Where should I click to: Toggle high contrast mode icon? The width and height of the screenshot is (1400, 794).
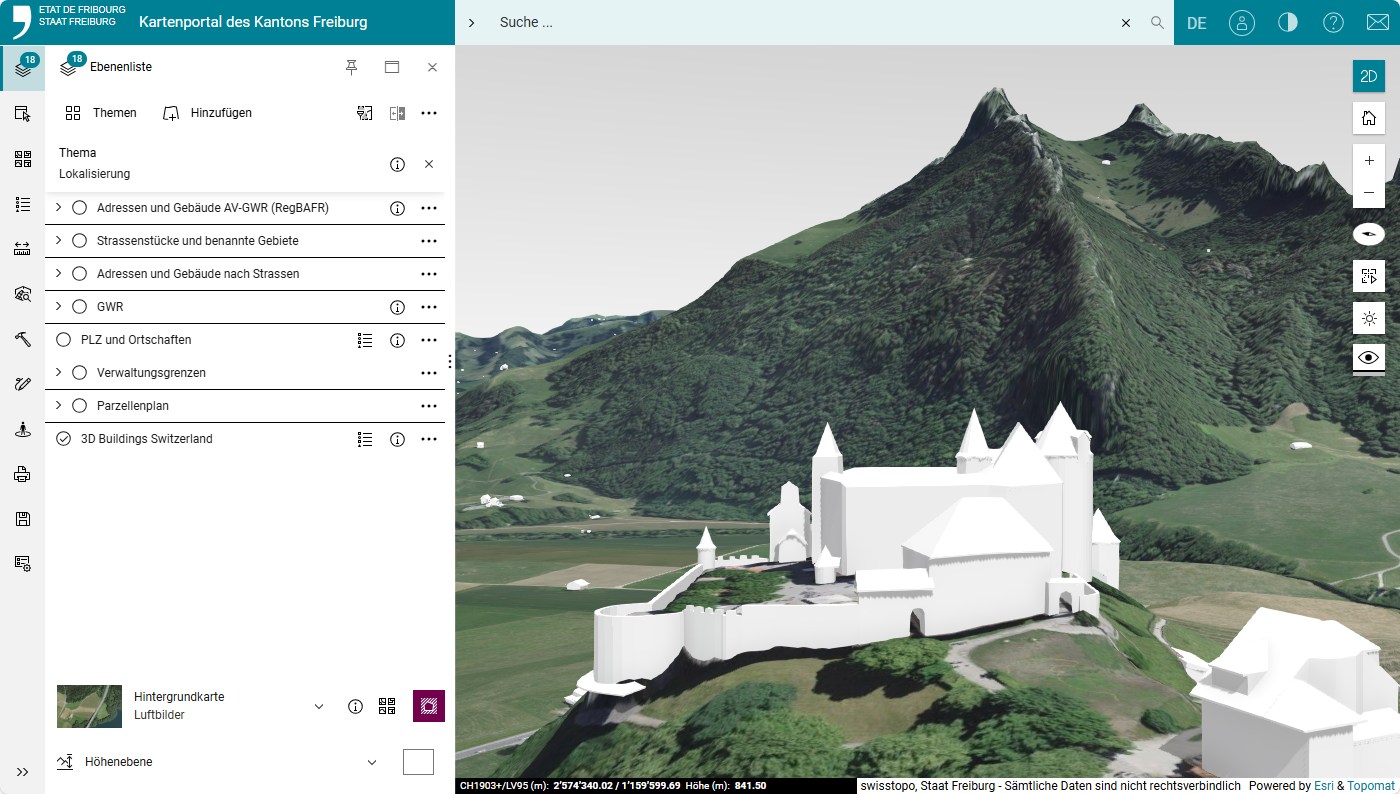(1287, 22)
